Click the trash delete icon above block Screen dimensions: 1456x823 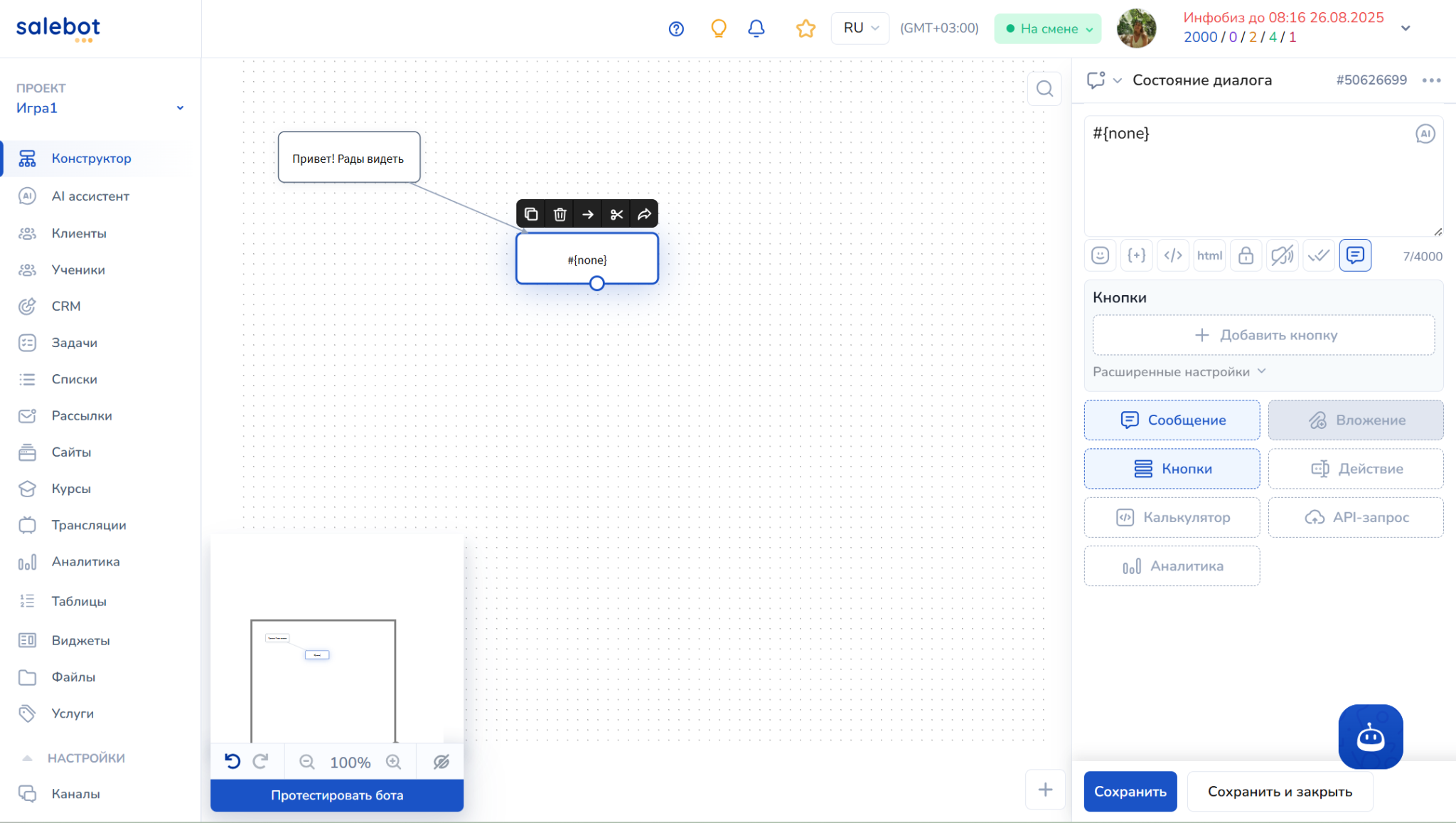click(560, 214)
